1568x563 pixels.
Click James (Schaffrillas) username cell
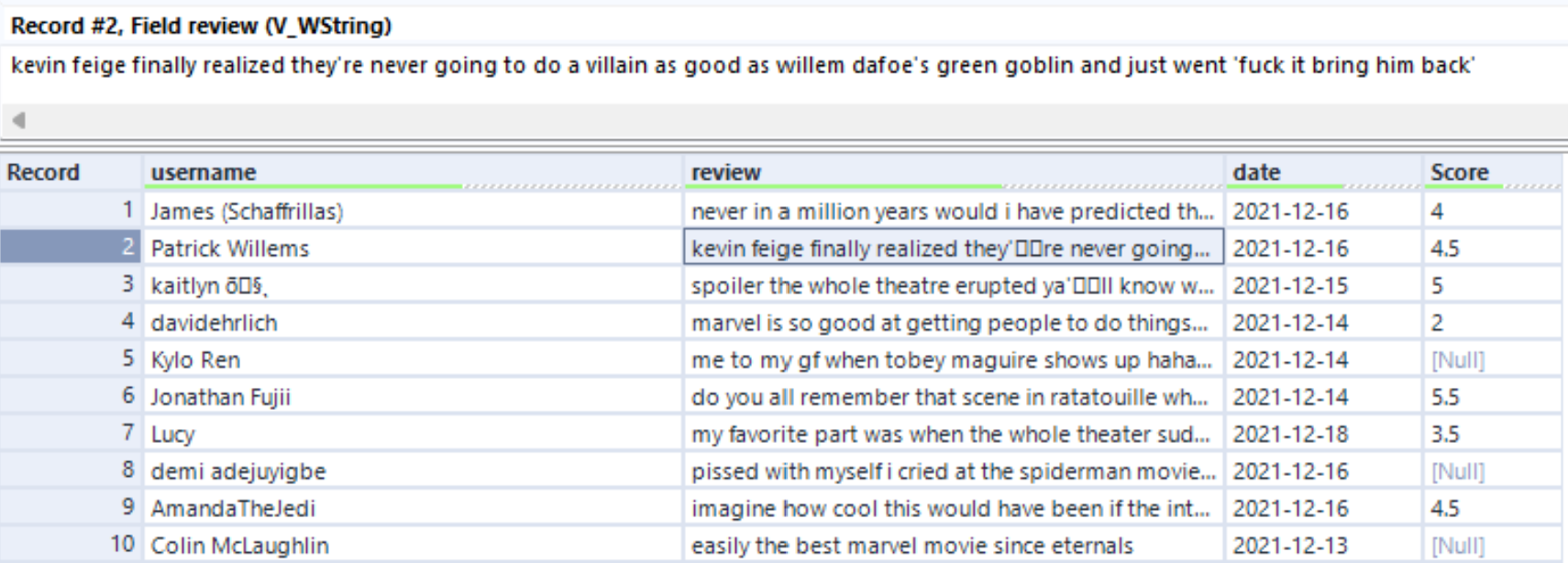click(x=247, y=212)
